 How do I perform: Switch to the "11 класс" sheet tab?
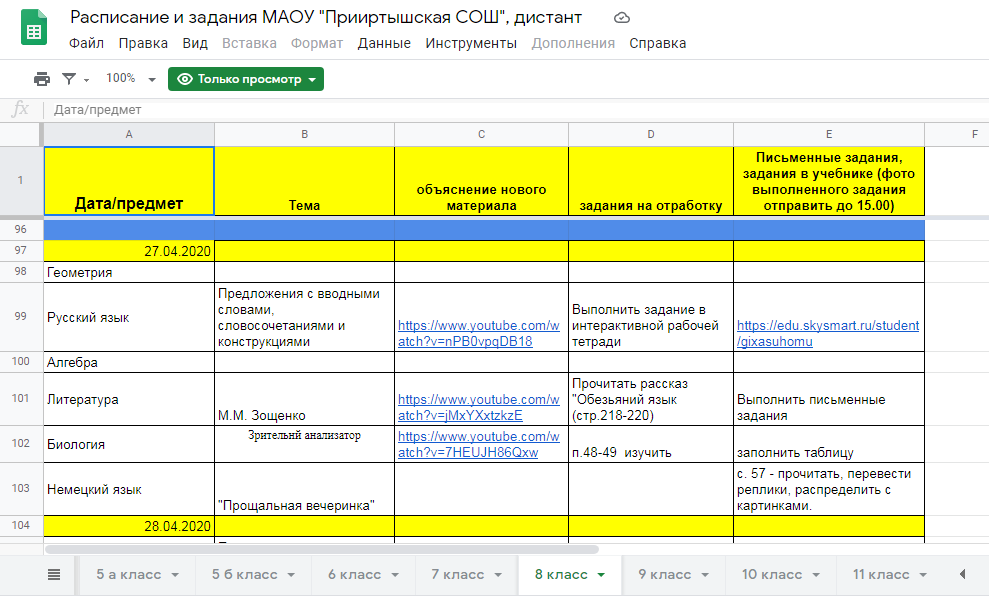click(881, 575)
